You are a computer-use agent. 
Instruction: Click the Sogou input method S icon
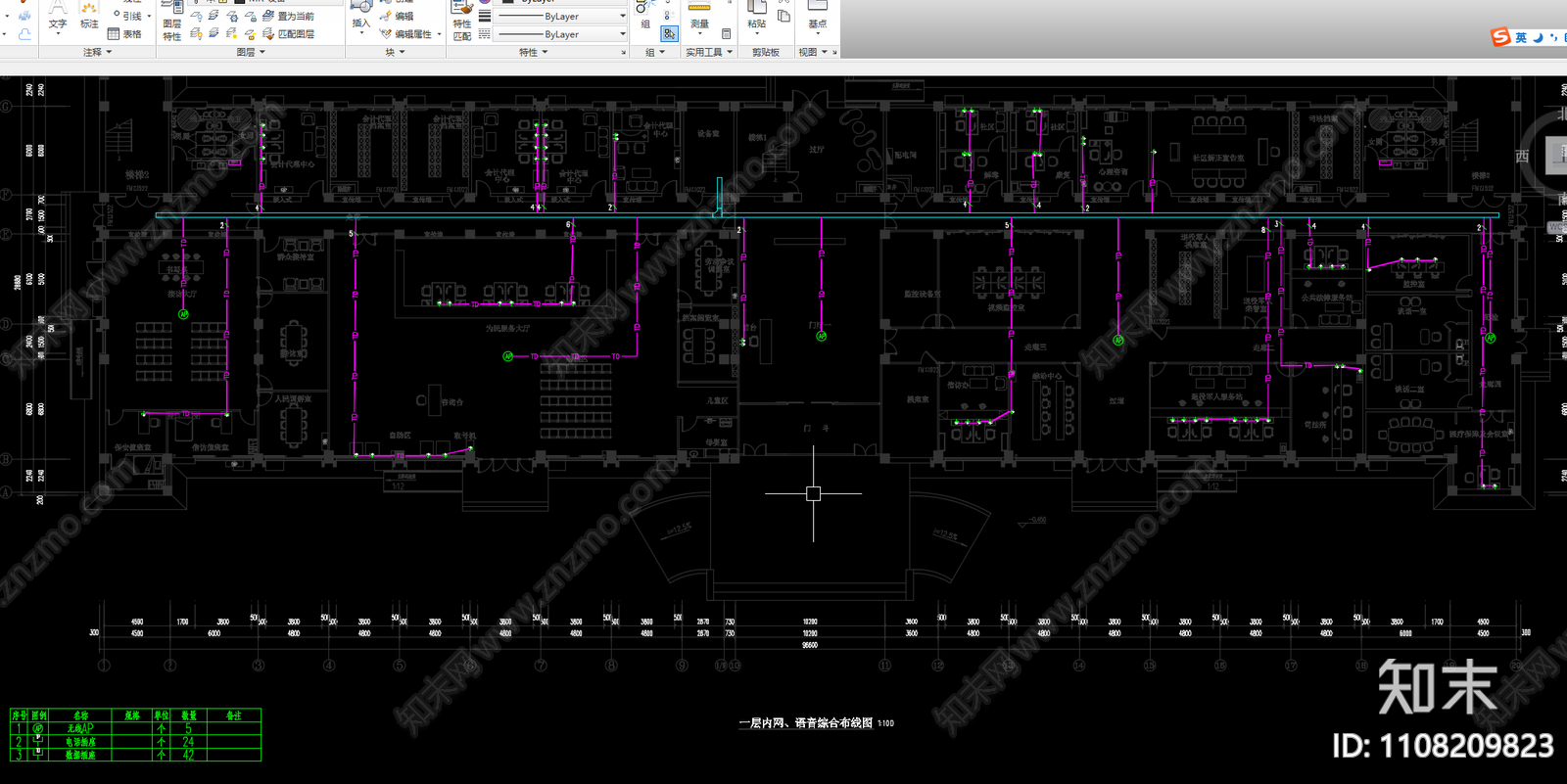[x=1500, y=37]
